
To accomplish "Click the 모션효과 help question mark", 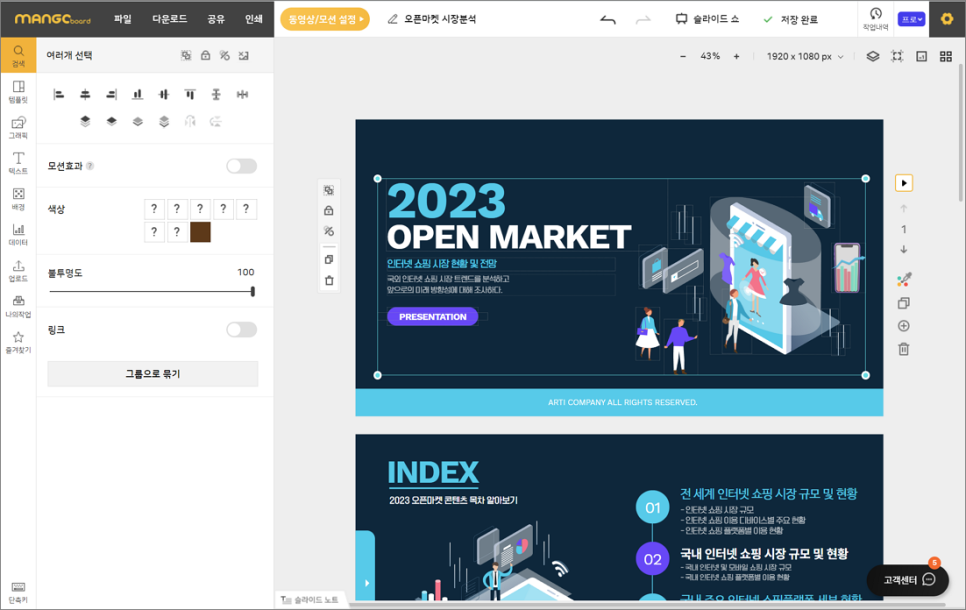I will click(90, 166).
